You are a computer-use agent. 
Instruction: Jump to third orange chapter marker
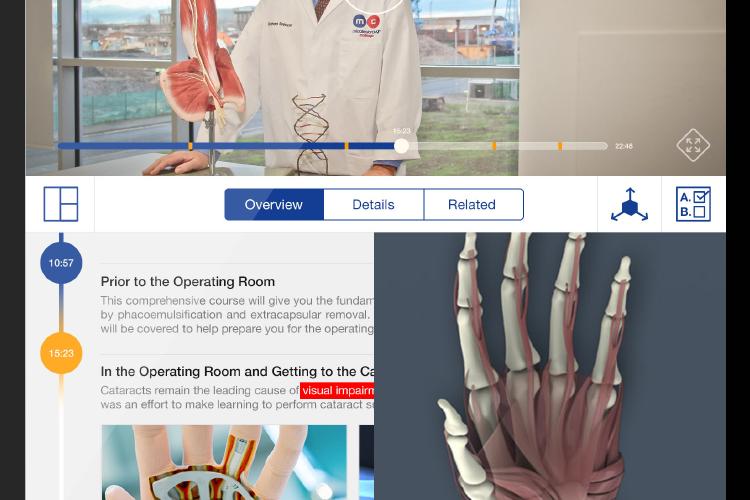(x=494, y=146)
